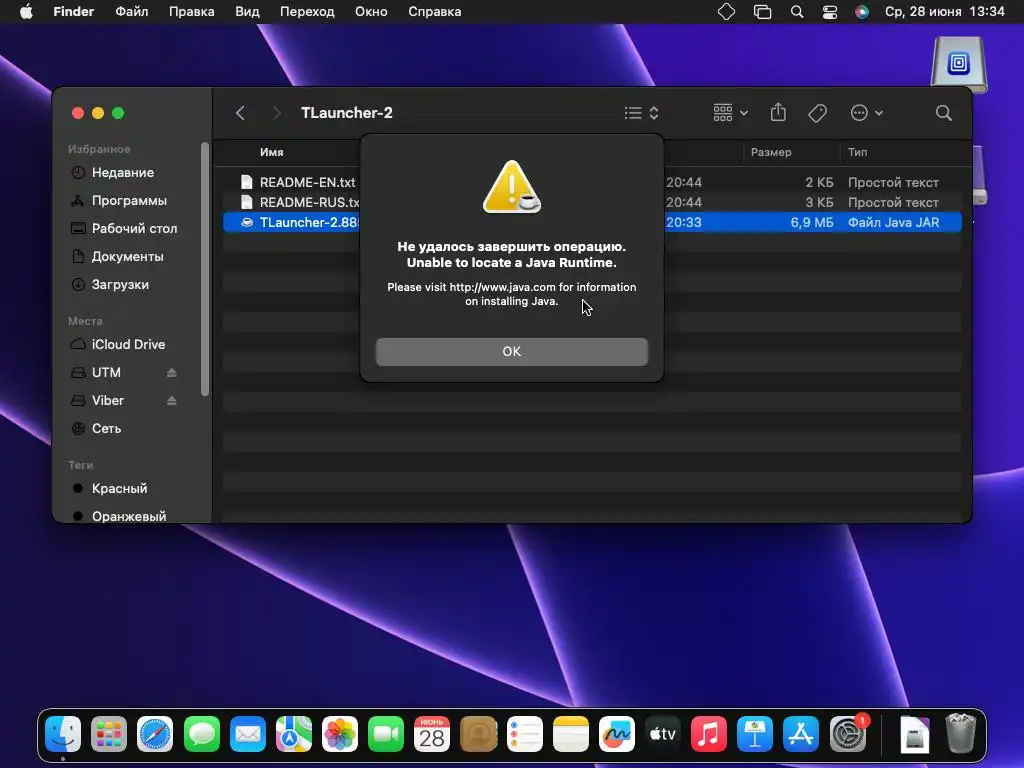Open the Файл menu
The image size is (1024, 768).
132,12
